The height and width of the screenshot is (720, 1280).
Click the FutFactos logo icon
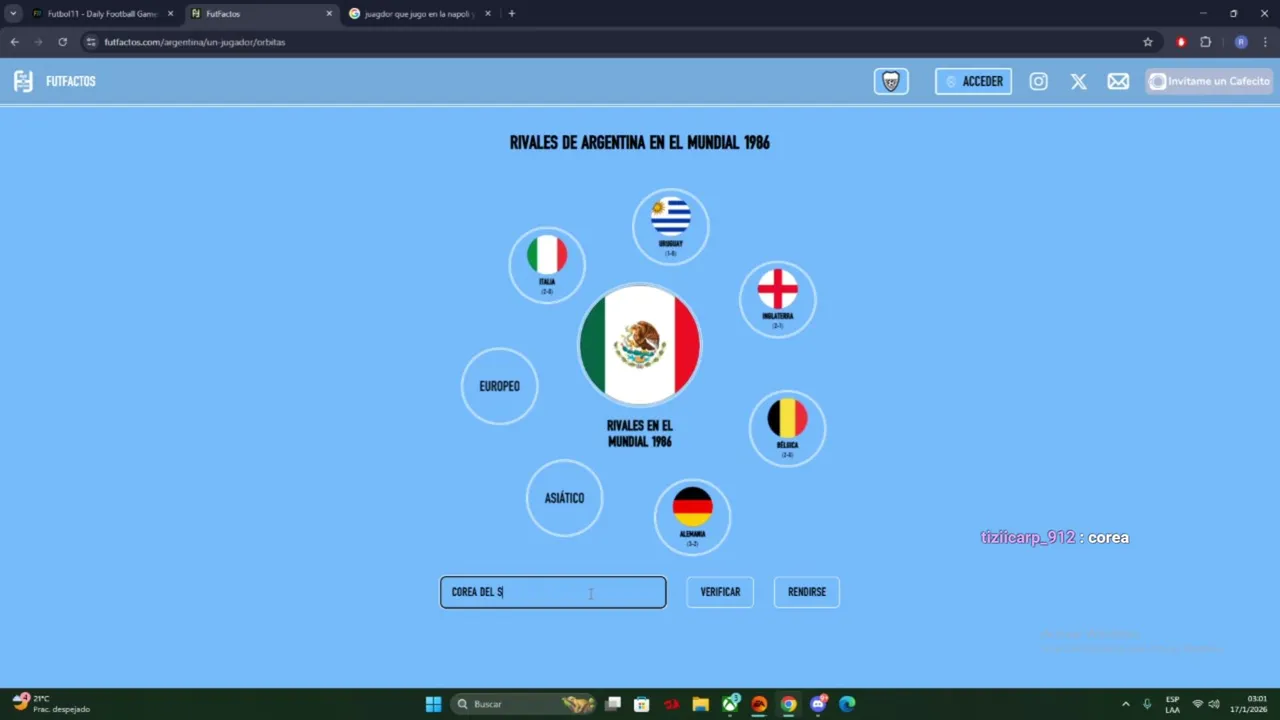point(23,82)
